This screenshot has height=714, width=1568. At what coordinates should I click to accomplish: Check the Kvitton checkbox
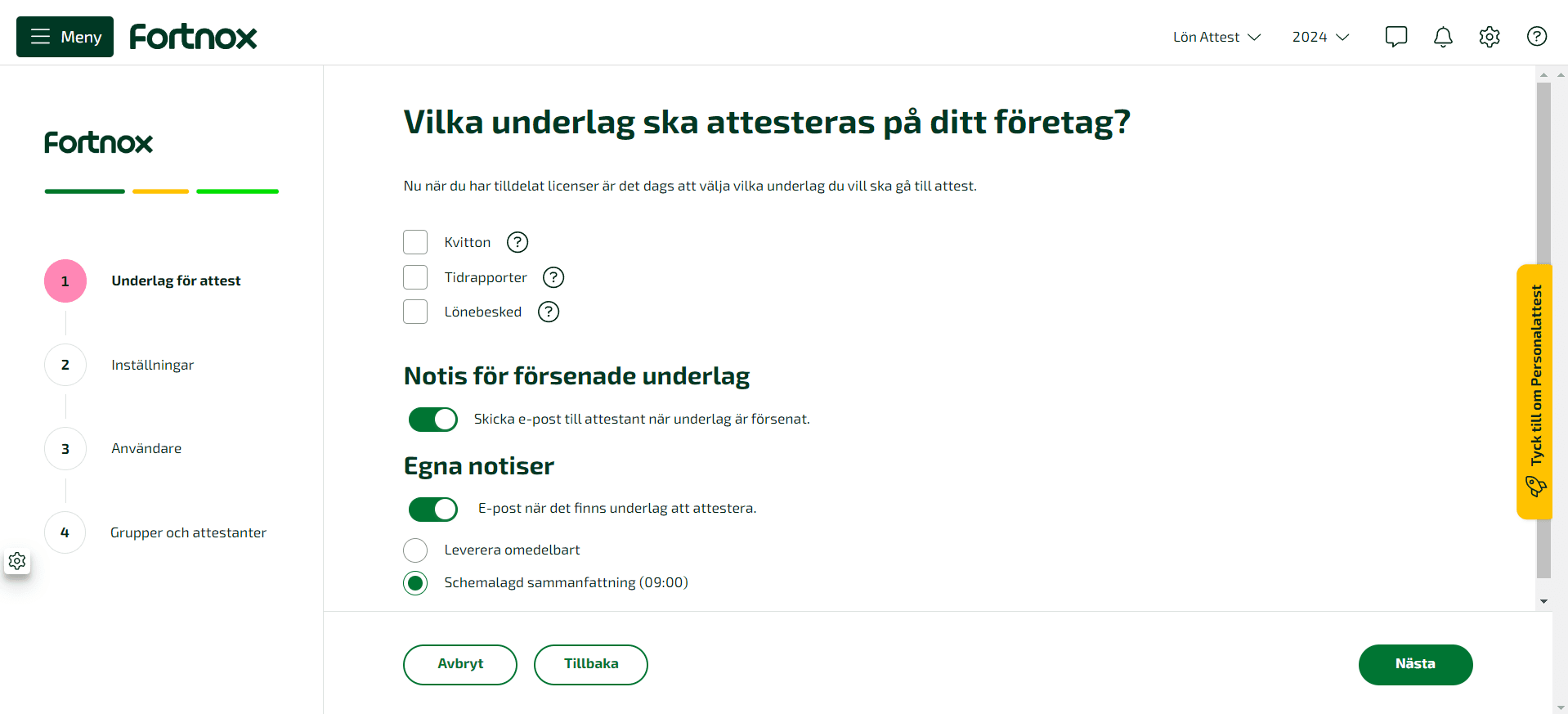coord(415,242)
